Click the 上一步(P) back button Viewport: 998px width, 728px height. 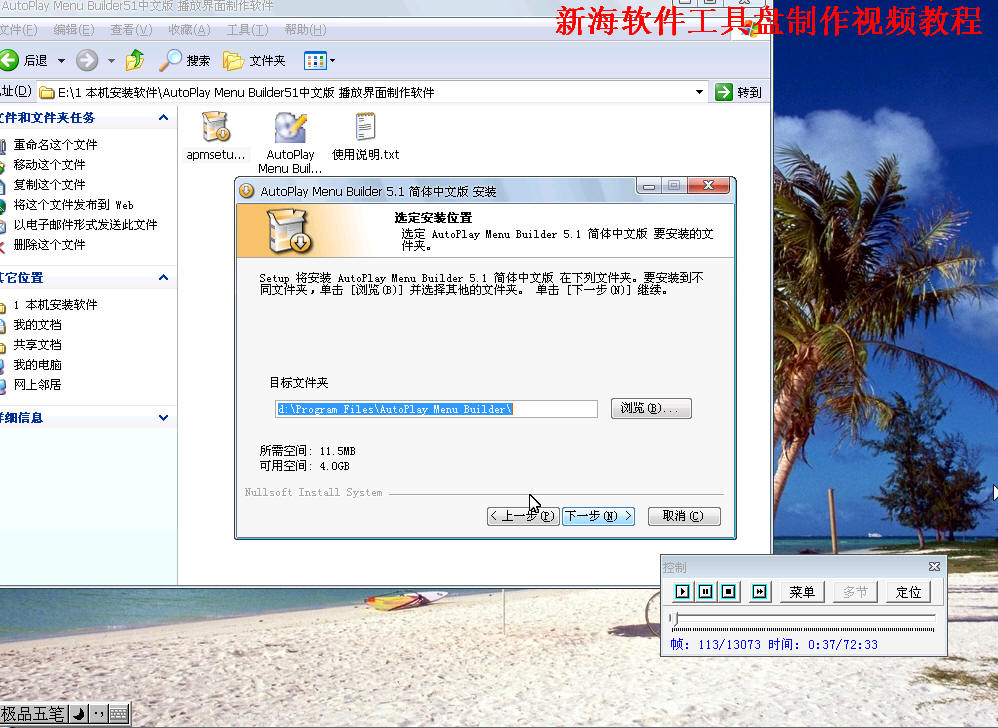tap(523, 516)
